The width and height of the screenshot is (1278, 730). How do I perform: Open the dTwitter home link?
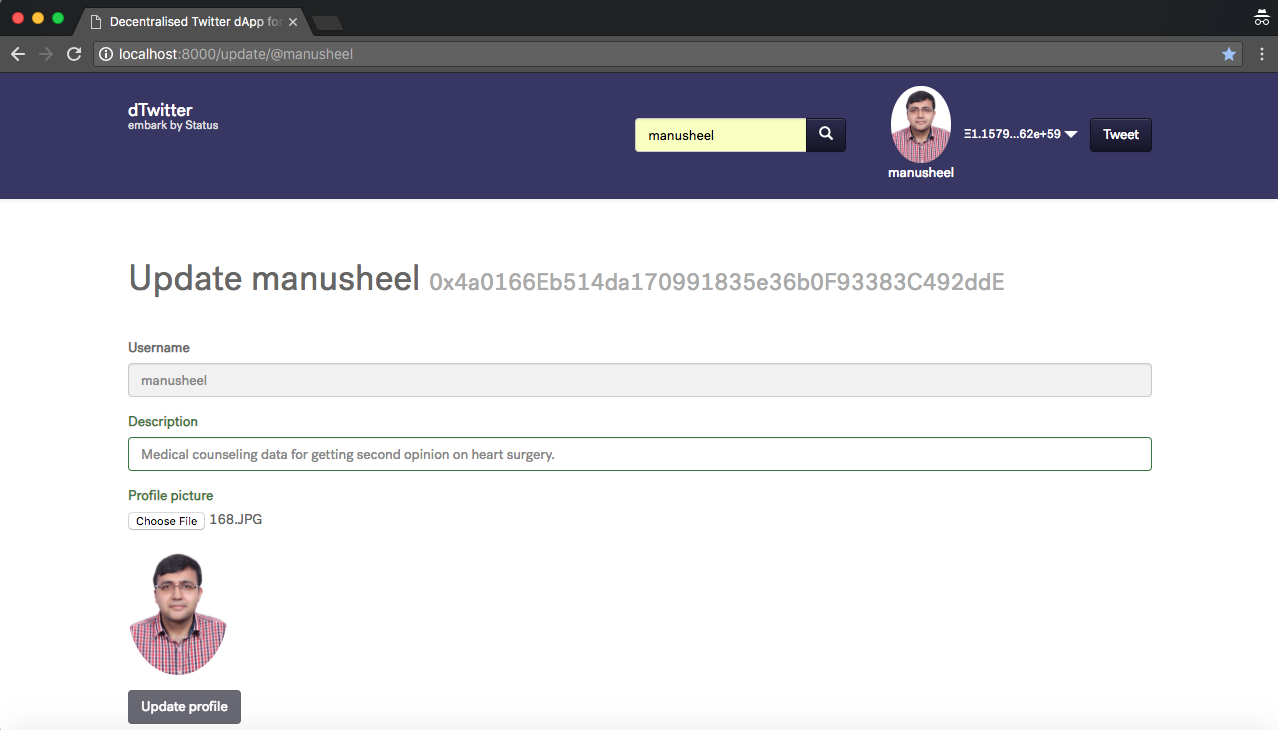pos(160,110)
